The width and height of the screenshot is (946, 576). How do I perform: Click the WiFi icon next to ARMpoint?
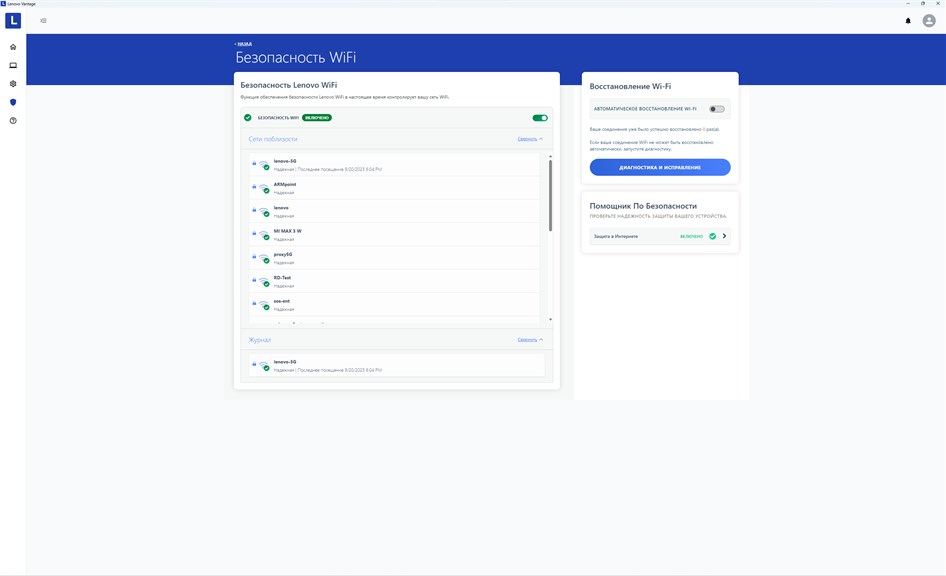pyautogui.click(x=264, y=188)
